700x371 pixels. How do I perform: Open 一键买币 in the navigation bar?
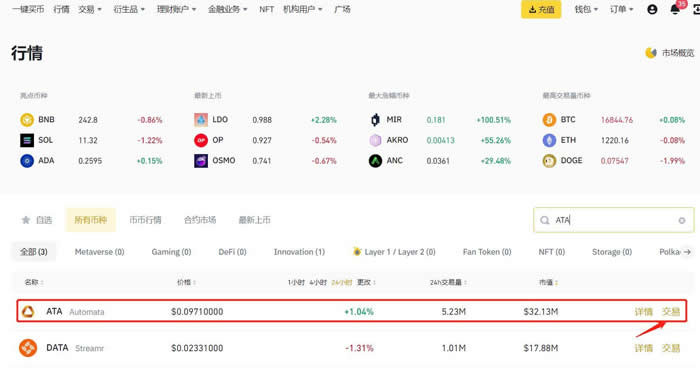[28, 9]
